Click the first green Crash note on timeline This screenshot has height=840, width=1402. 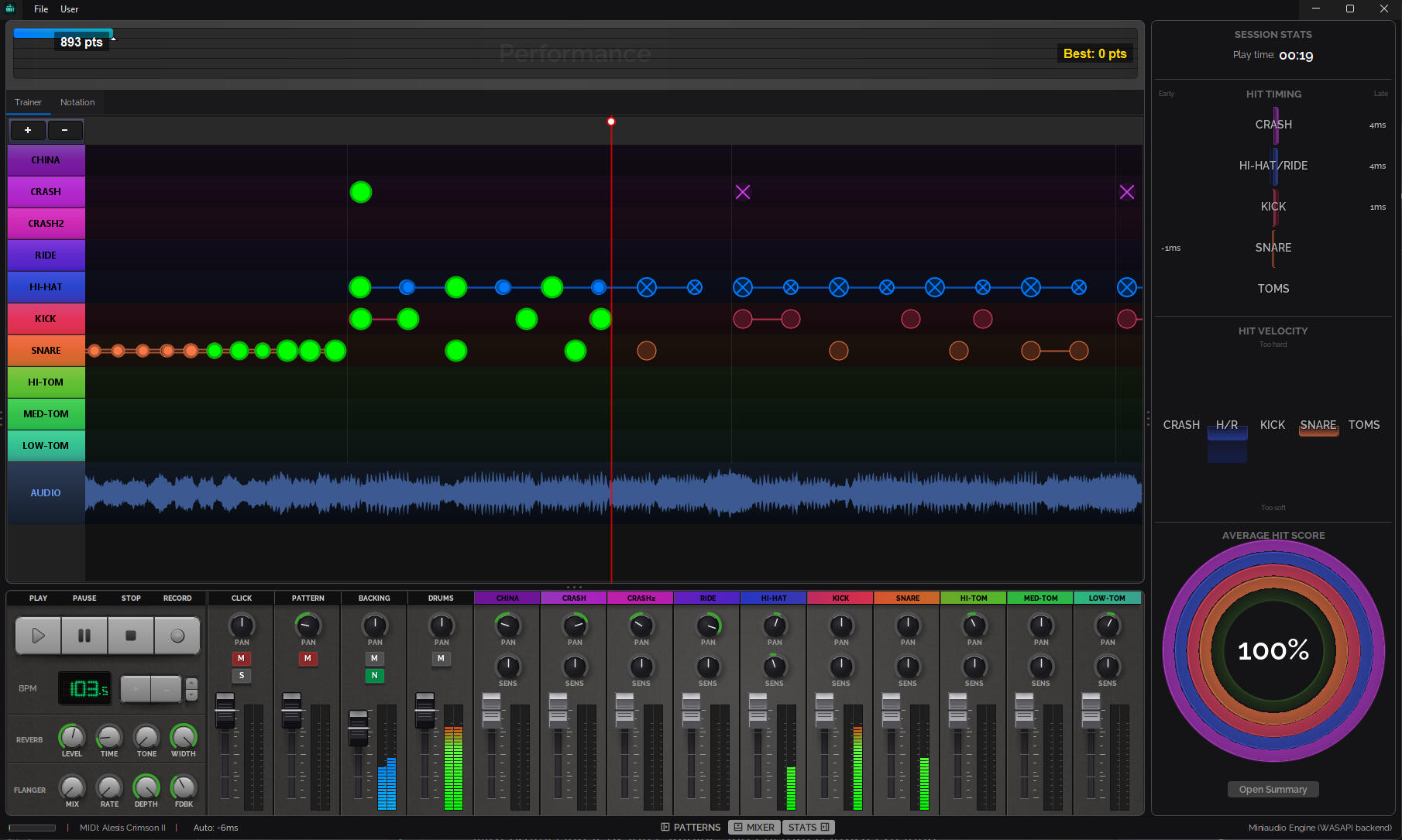pyautogui.click(x=361, y=192)
